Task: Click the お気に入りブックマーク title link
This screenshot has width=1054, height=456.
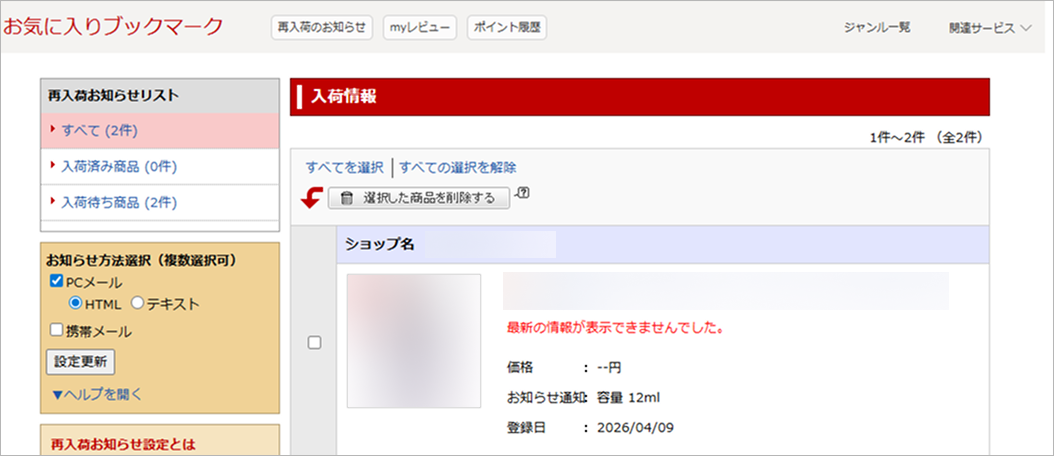Action: click(113, 26)
